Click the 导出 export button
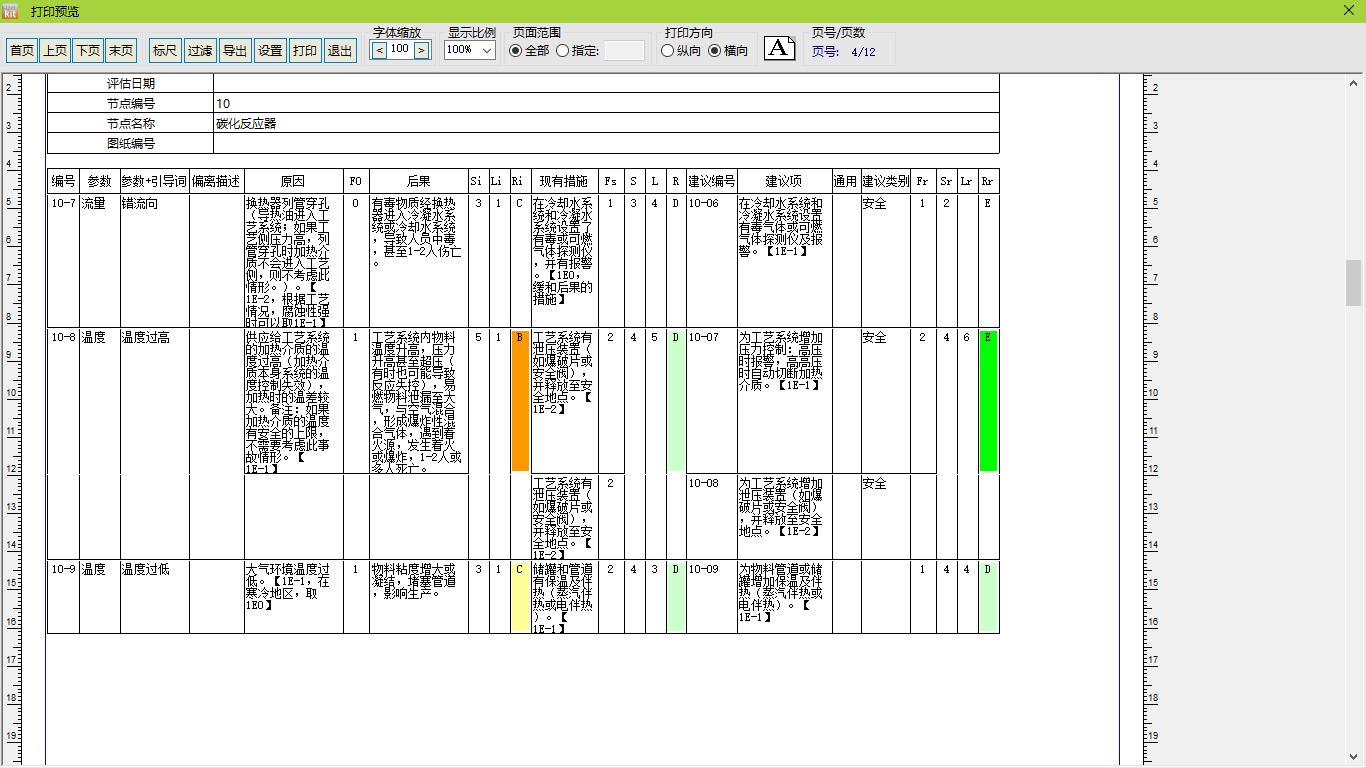 point(235,50)
